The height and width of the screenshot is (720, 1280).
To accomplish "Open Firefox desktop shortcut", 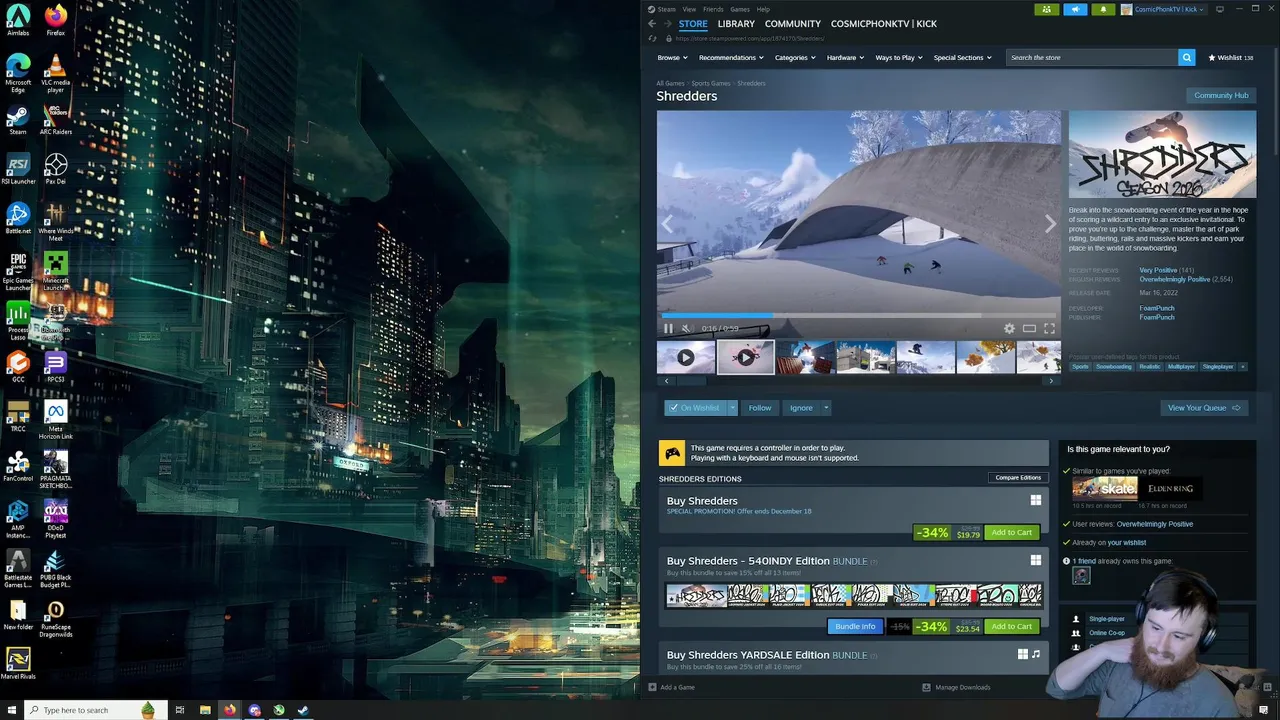I will (56, 20).
